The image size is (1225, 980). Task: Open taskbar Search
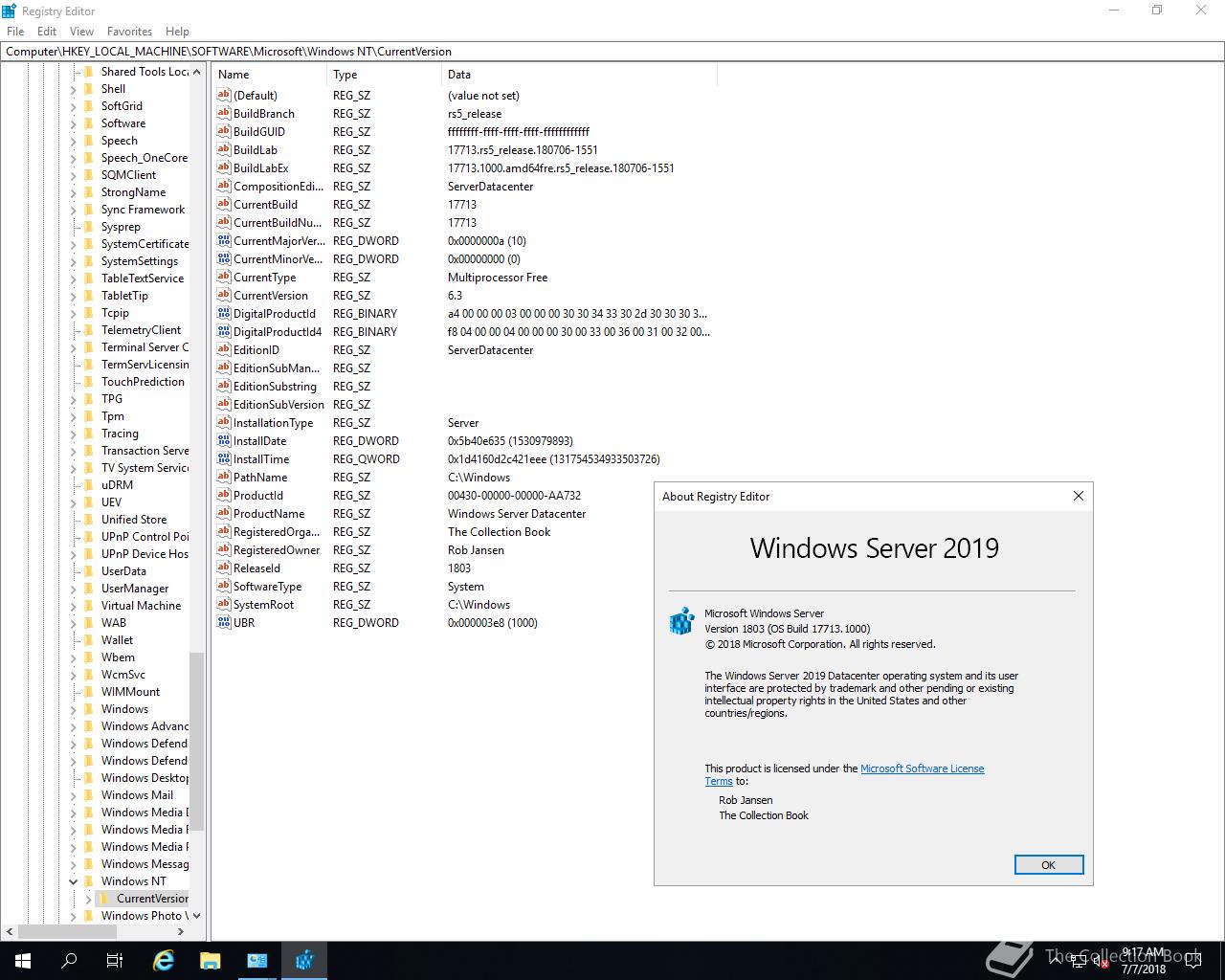click(69, 960)
